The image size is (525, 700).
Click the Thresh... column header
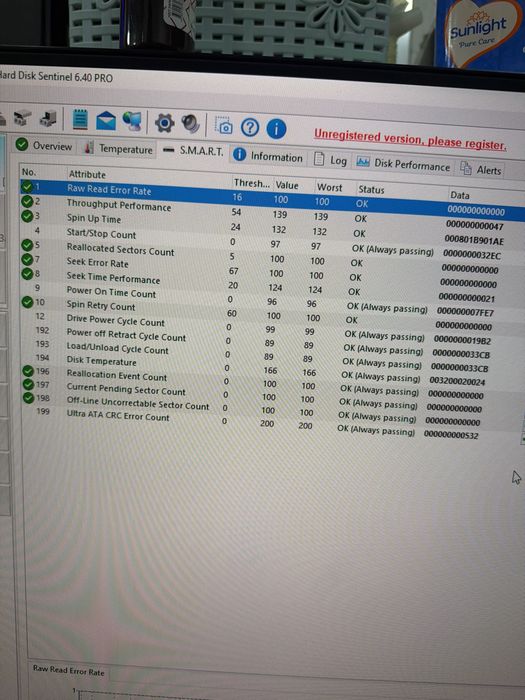tap(252, 183)
